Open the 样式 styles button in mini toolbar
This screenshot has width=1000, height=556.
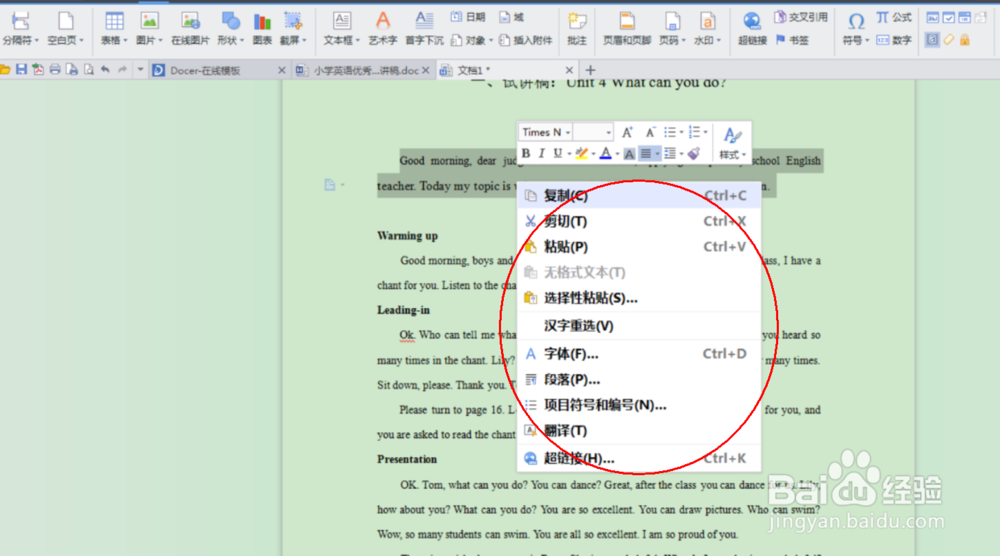[732, 143]
